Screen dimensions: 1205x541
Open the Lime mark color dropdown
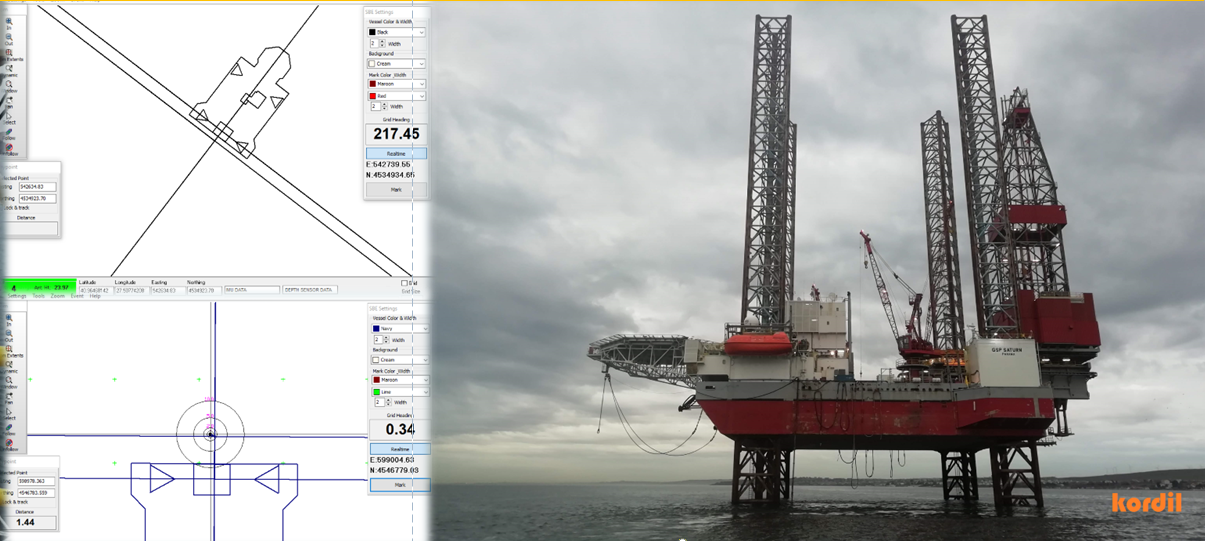pyautogui.click(x=400, y=392)
